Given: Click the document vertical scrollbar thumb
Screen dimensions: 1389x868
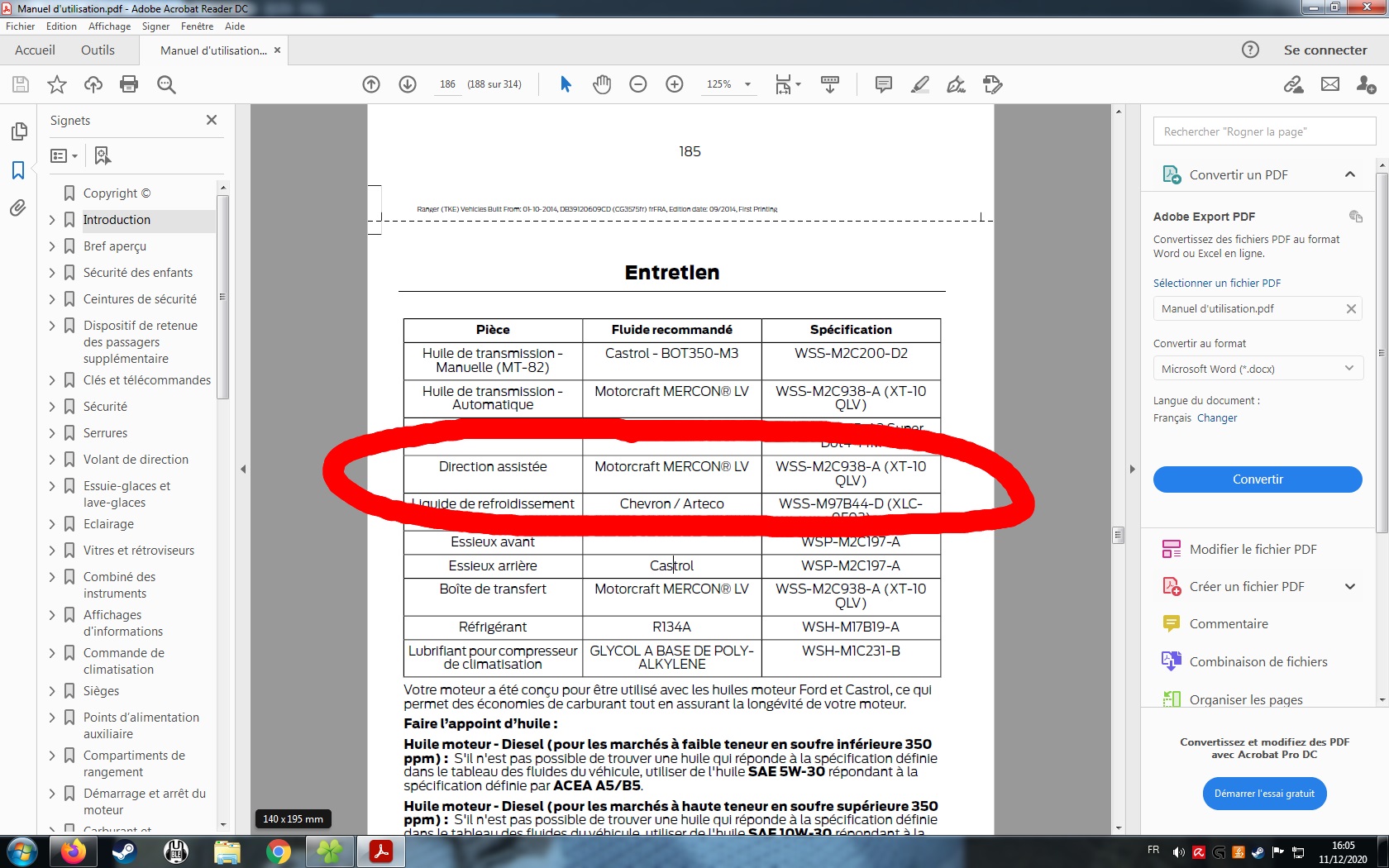Looking at the screenshot, I should 1118,535.
